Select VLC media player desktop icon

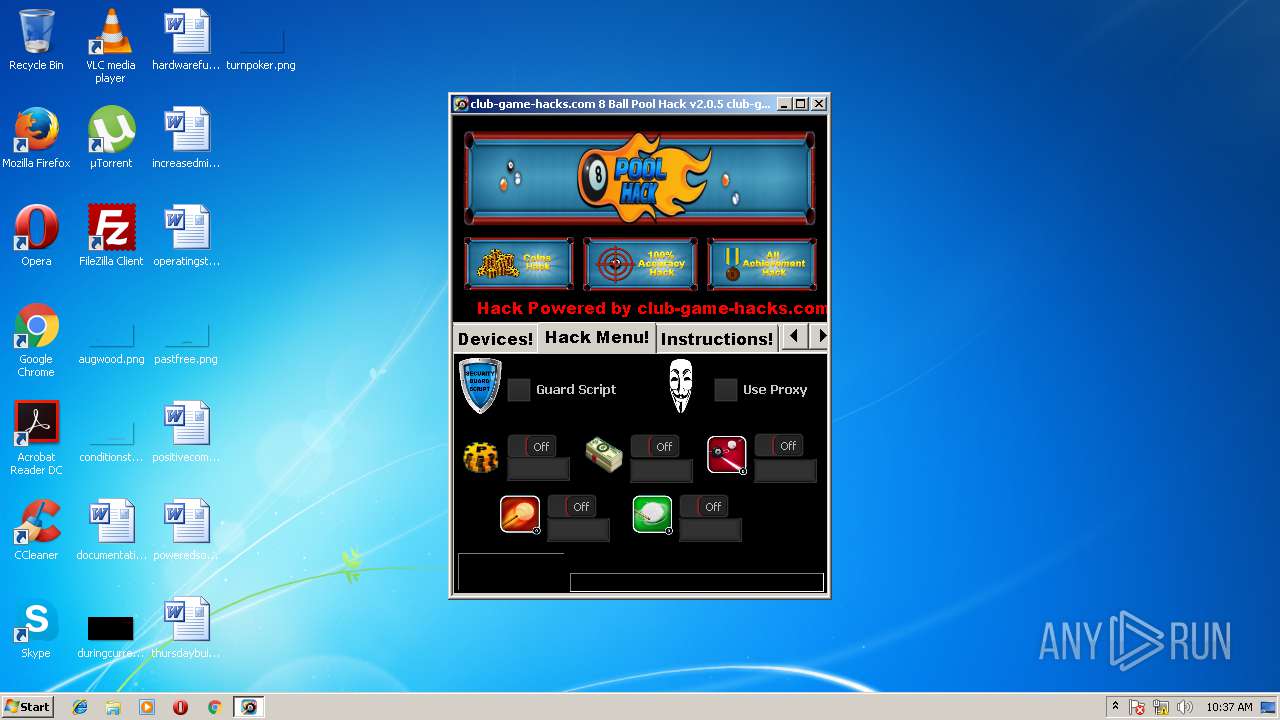pyautogui.click(x=110, y=46)
